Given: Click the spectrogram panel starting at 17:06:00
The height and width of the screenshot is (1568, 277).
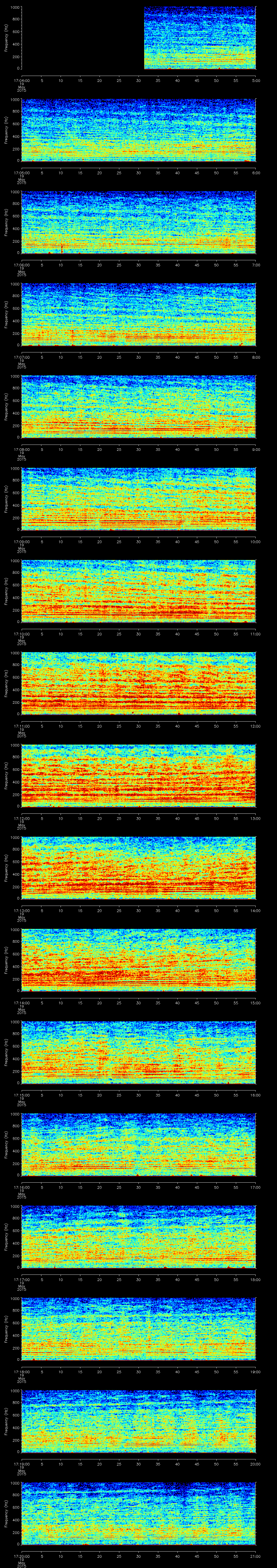Looking at the screenshot, I should tap(139, 222).
